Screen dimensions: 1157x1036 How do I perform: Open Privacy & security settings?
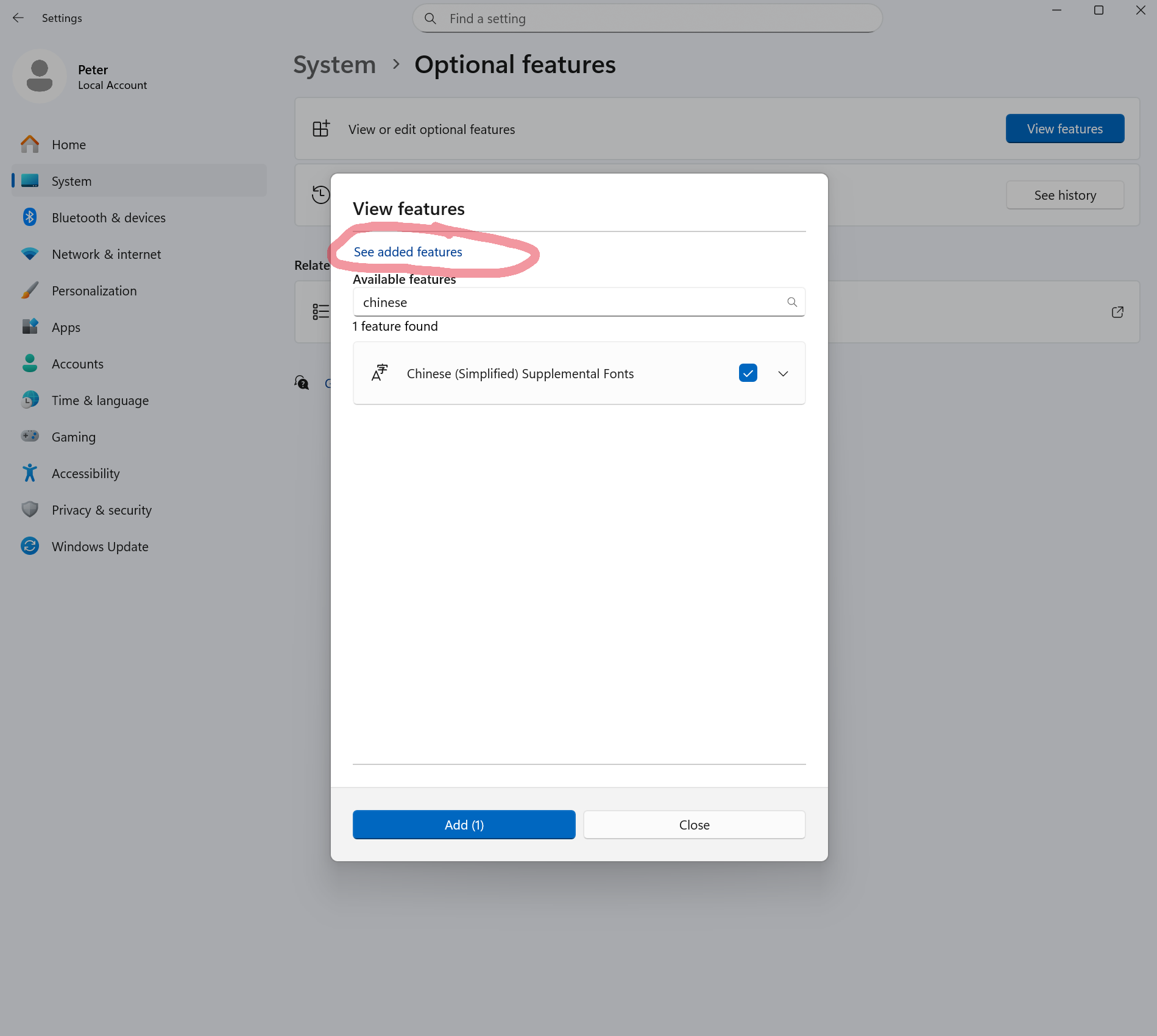point(139,510)
